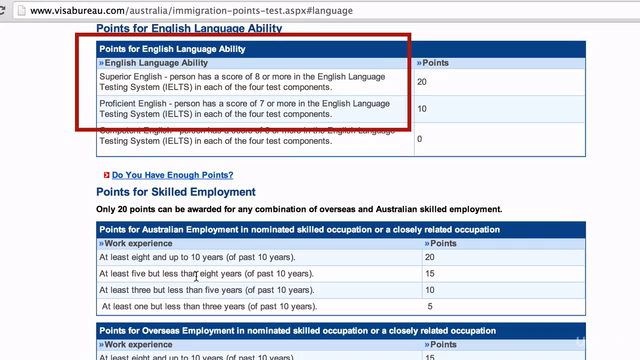Click the 0 points cell for Competent English
640x360 pixels.
point(500,139)
